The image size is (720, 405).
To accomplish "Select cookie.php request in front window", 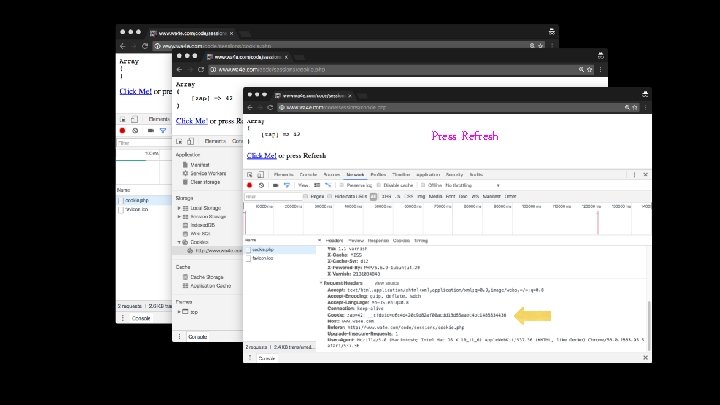I will click(x=280, y=250).
